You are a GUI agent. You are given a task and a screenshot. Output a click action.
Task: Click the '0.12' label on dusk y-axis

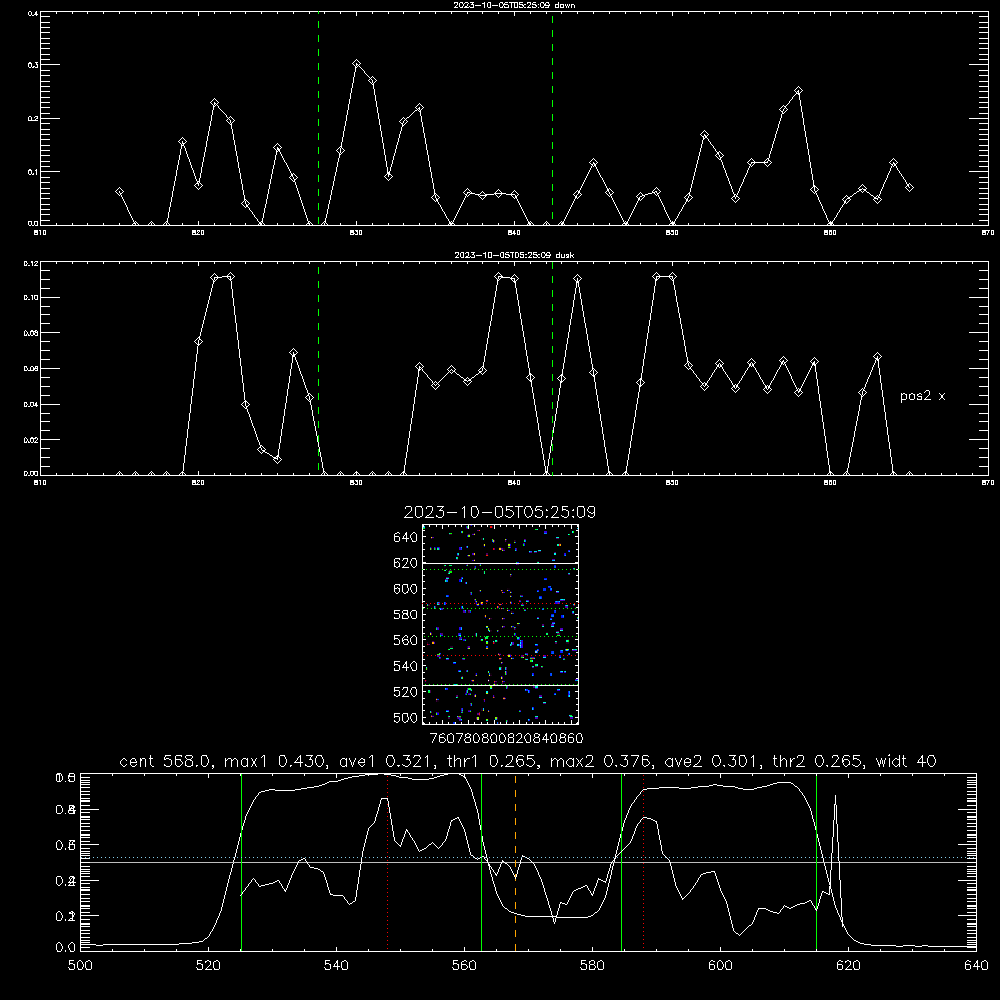click(x=31, y=263)
